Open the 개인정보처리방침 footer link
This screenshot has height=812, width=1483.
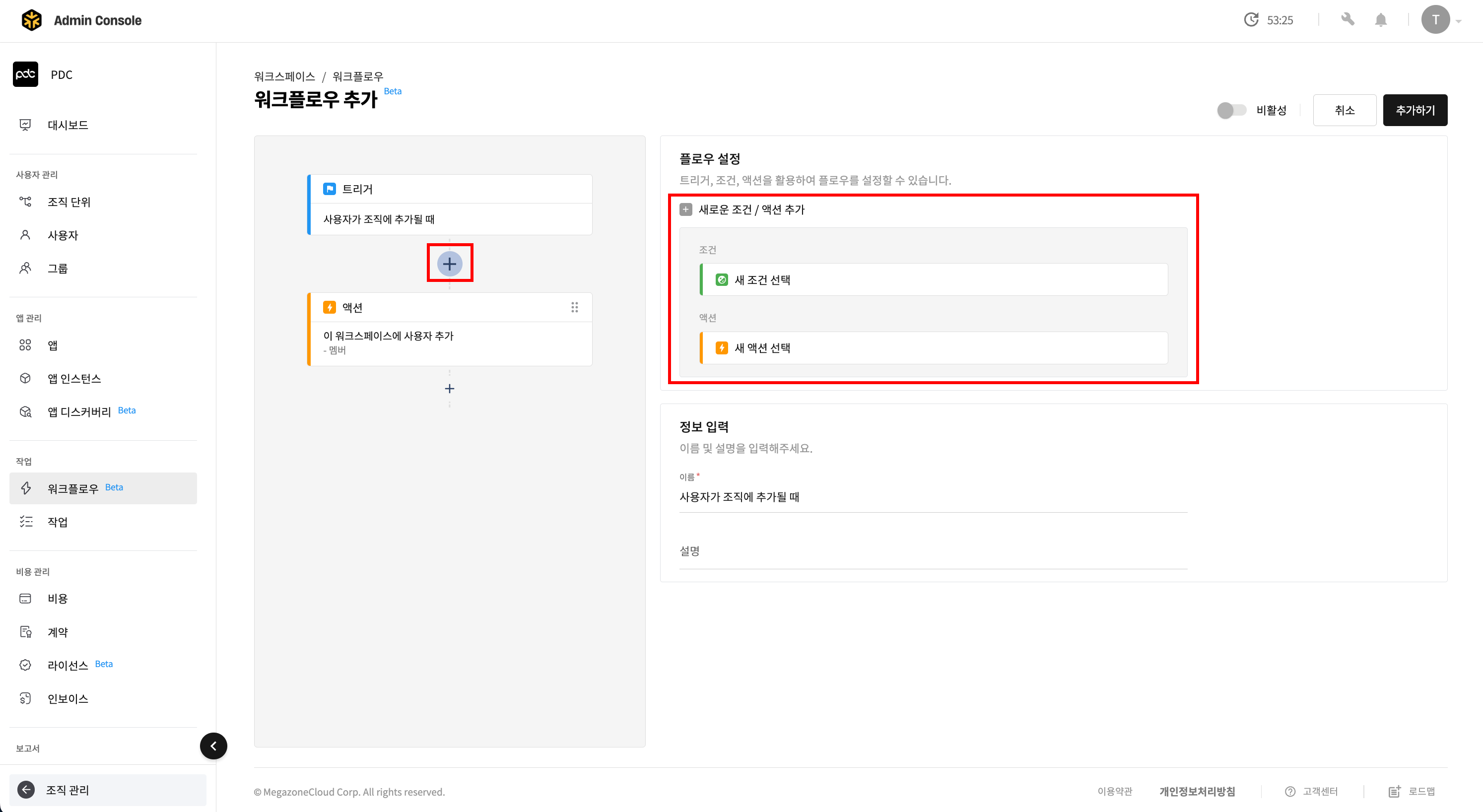(x=1197, y=791)
